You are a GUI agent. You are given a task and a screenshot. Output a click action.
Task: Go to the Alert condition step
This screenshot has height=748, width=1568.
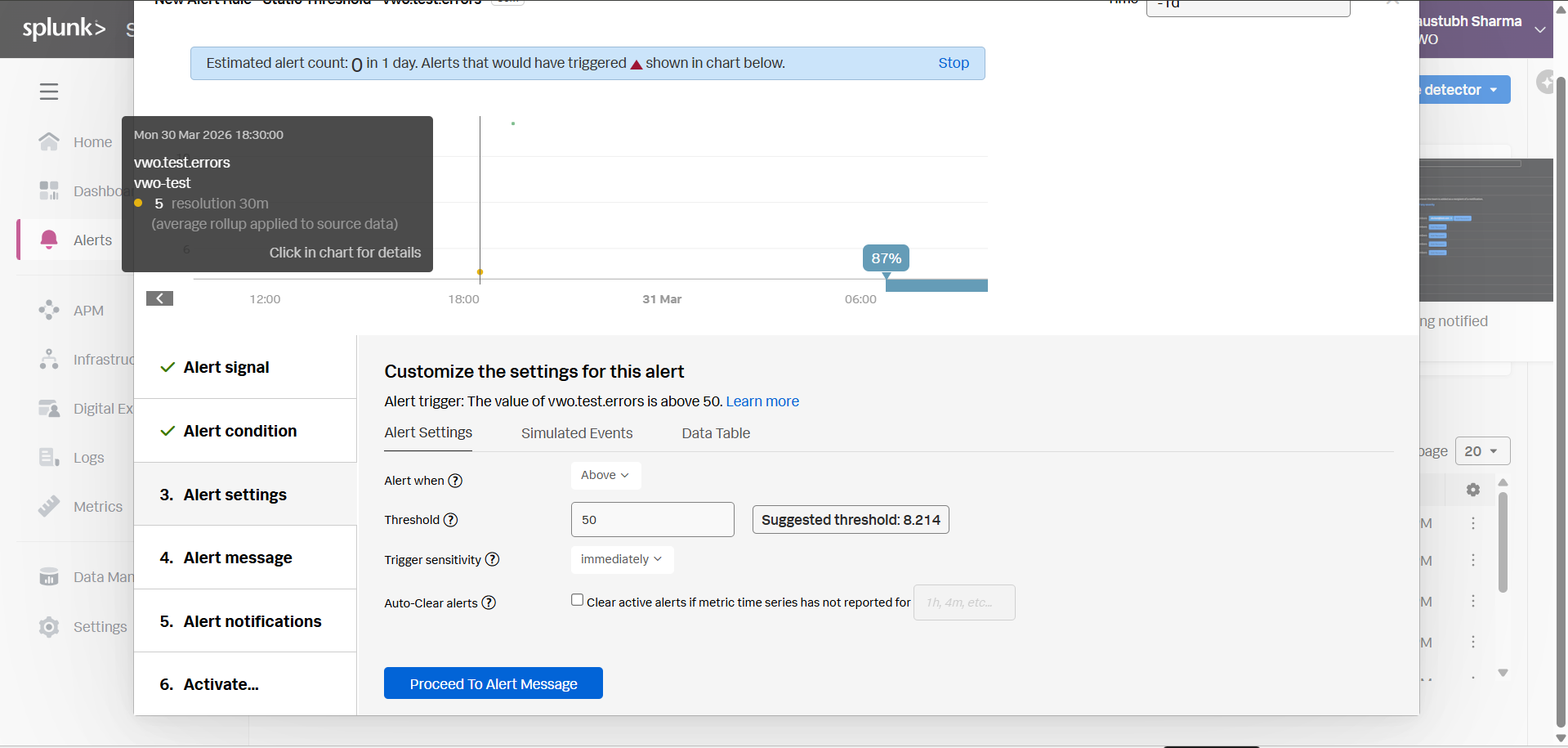tap(245, 431)
